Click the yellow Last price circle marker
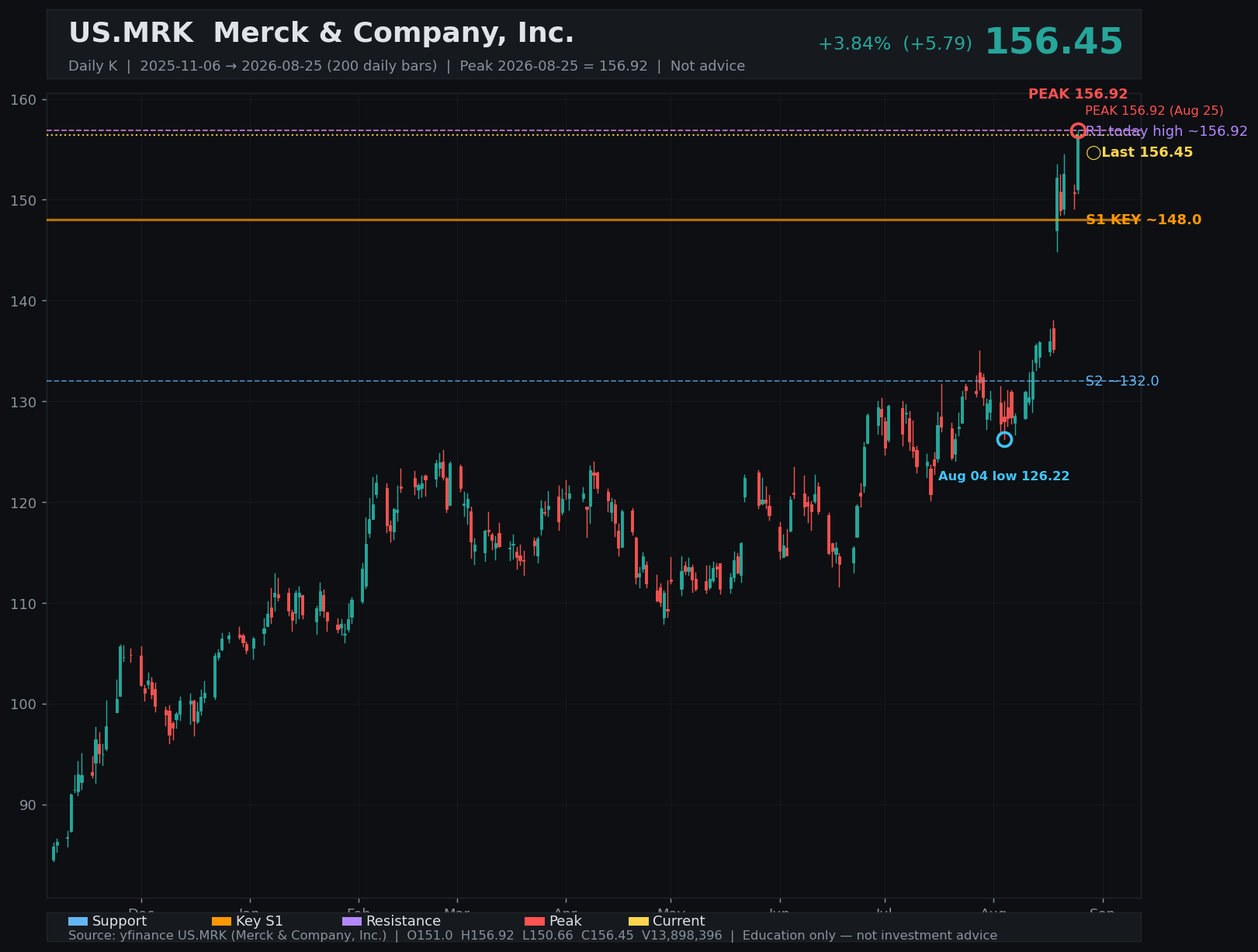1258x952 pixels. (x=1093, y=153)
